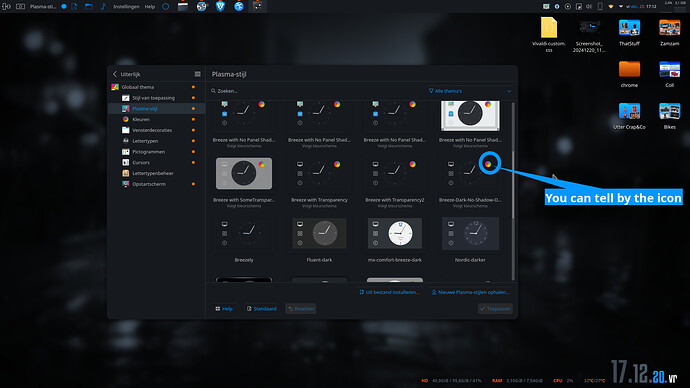This screenshot has width=690, height=388.
Task: Expand the filter dropdown chevron arrow
Action: tap(509, 91)
